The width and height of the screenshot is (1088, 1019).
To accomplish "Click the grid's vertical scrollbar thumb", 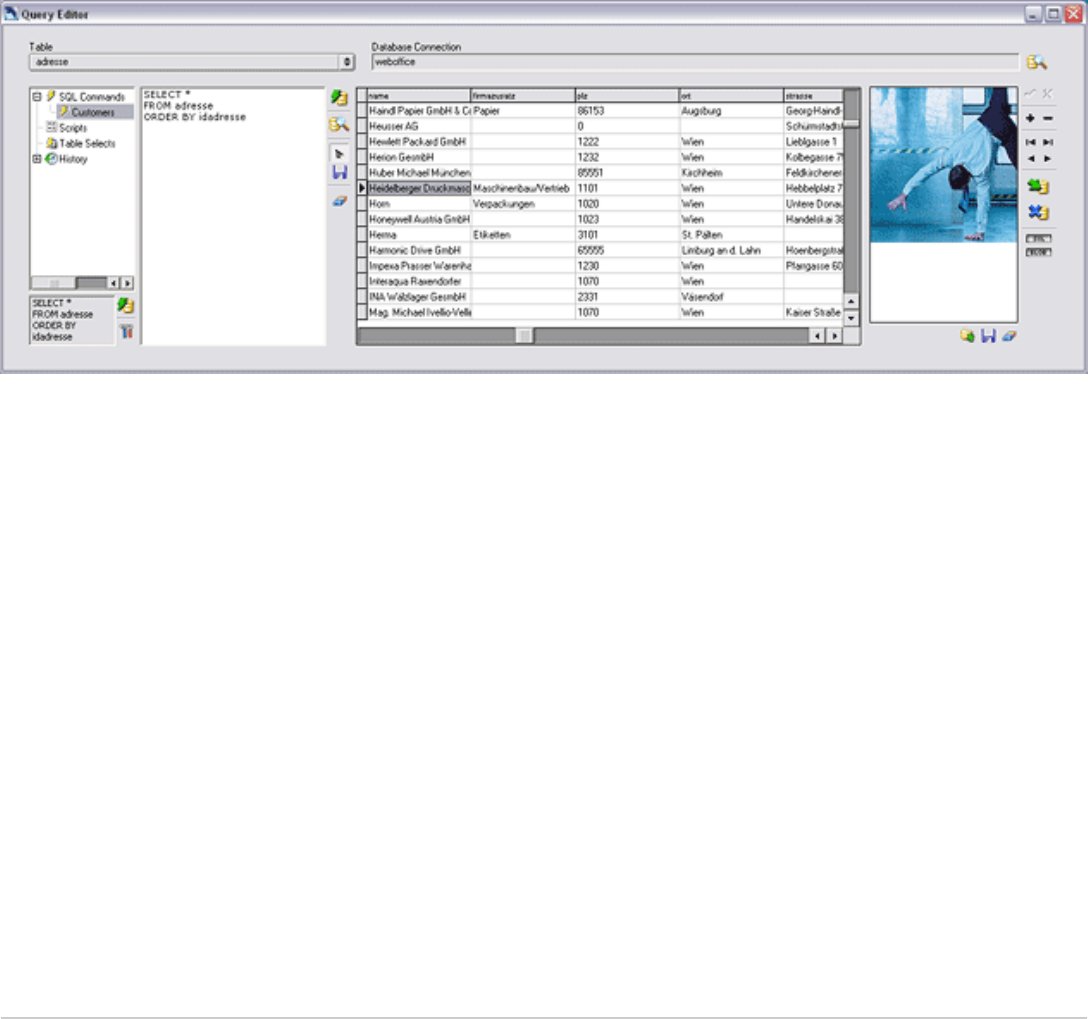I will tap(851, 125).
